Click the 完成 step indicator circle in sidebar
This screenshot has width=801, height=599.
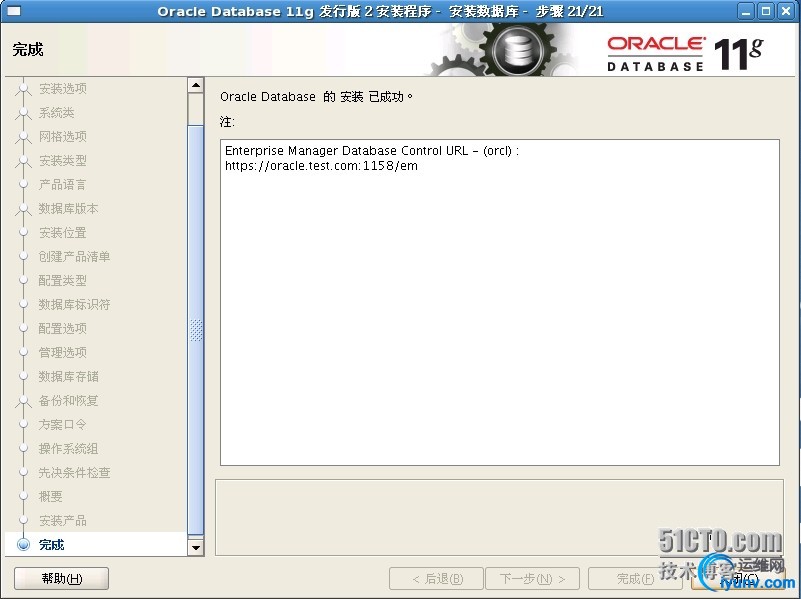coord(22,545)
